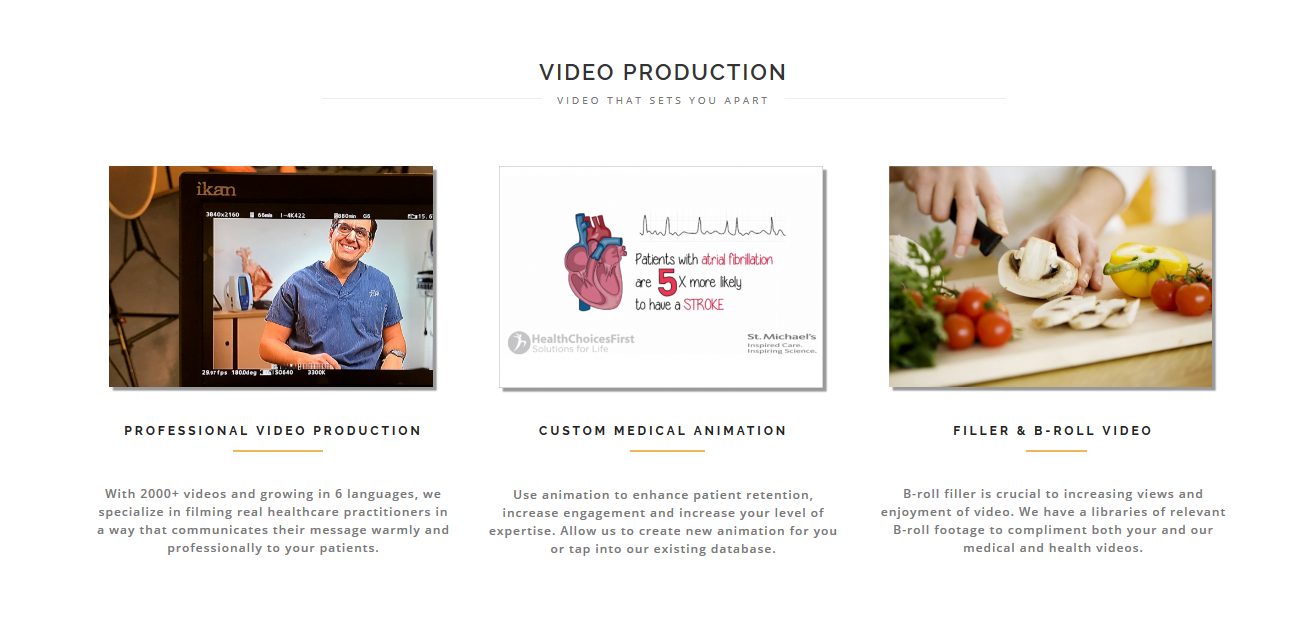
Task: Click the St. Michael's logo in the image
Action: (x=782, y=343)
